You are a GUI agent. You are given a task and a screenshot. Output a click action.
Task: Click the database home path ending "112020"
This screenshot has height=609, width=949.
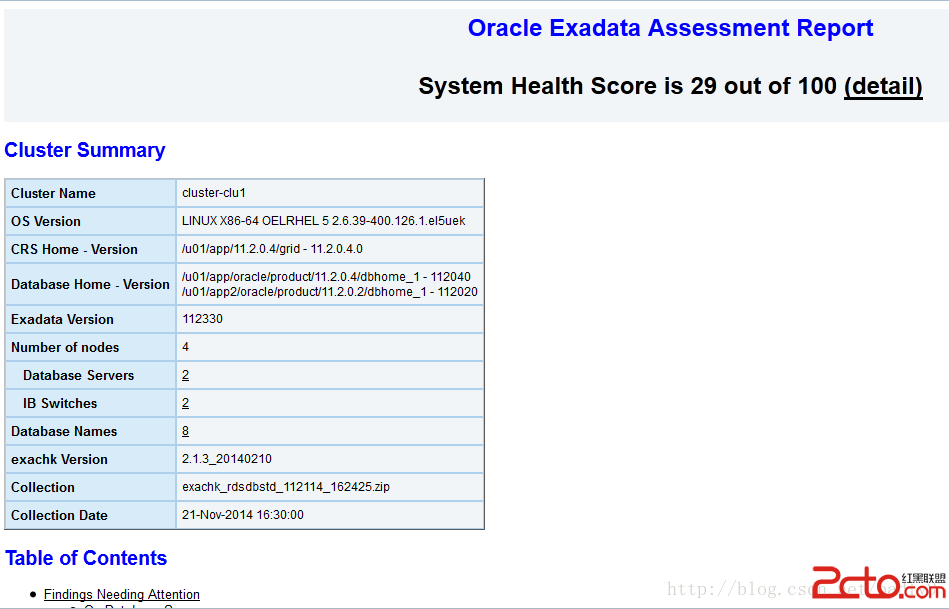330,292
